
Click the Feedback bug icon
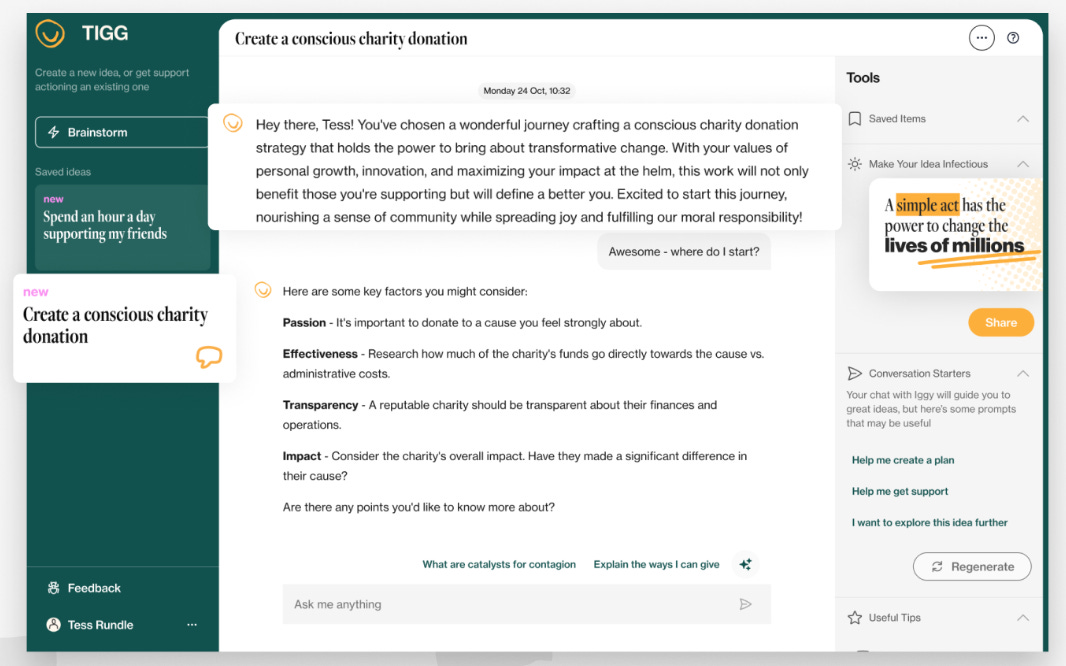coord(53,588)
